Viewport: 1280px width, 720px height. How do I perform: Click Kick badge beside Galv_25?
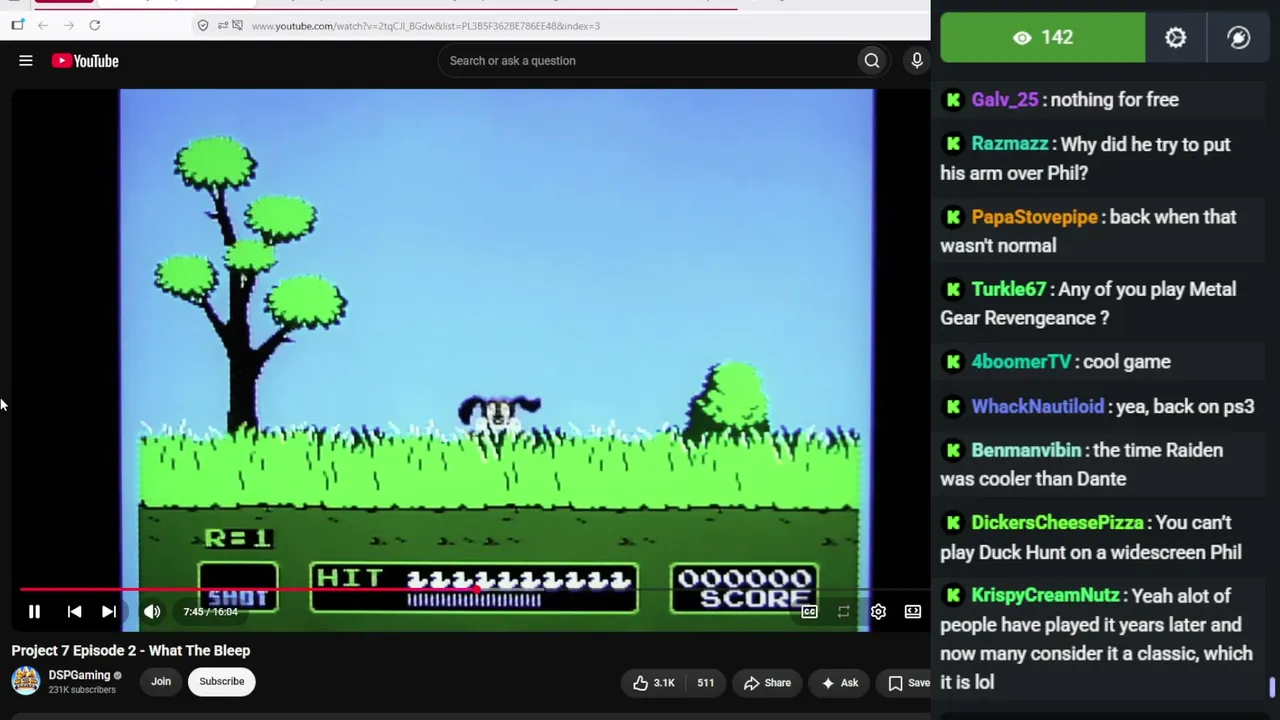tap(953, 100)
